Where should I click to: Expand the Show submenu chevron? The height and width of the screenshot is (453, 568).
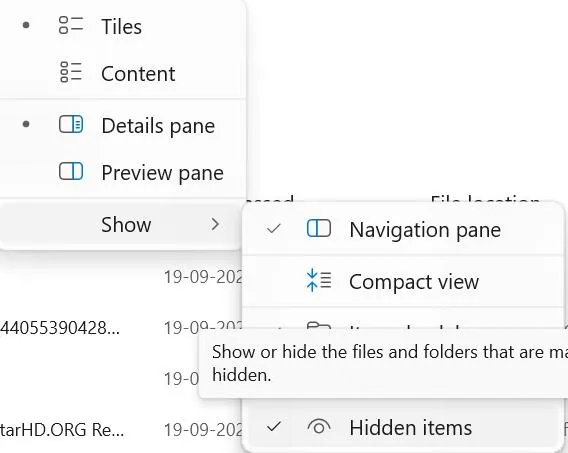click(215, 224)
